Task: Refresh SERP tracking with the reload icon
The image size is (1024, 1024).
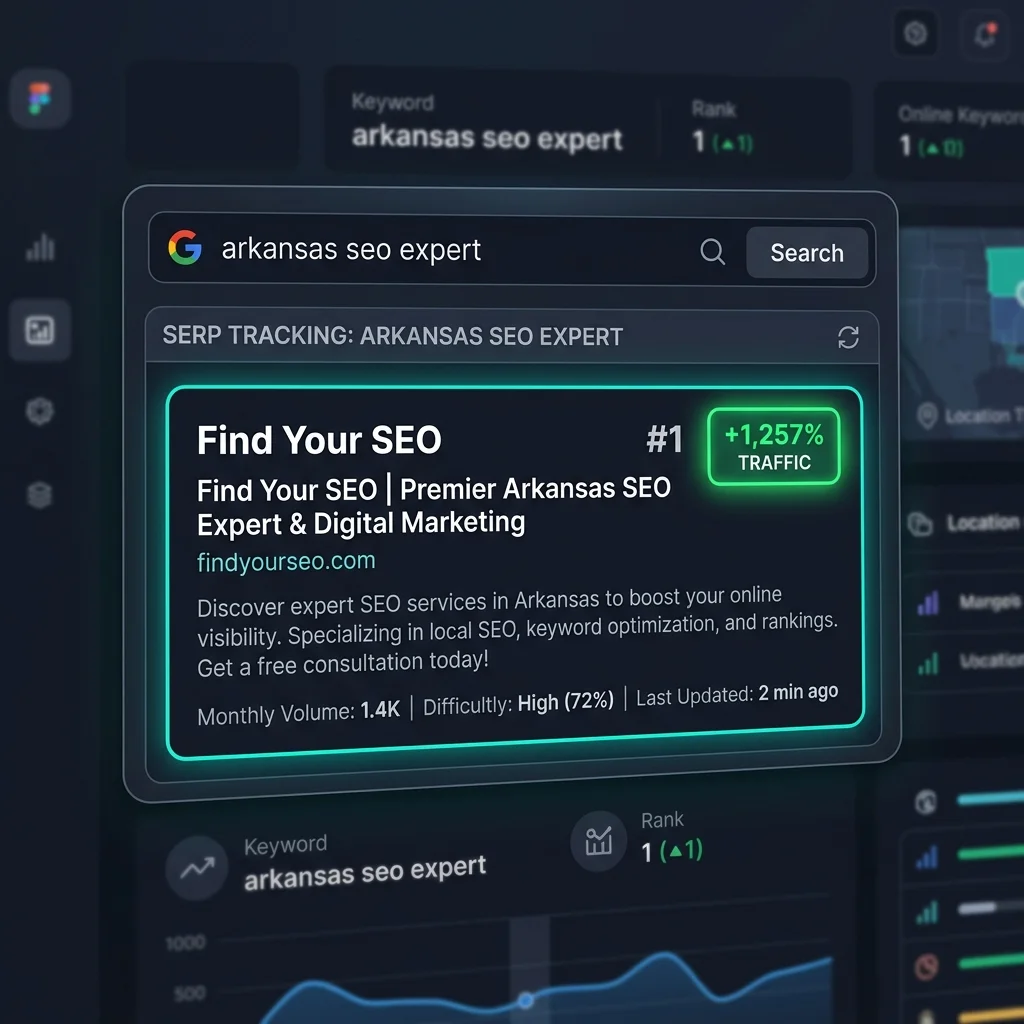Action: (x=848, y=338)
